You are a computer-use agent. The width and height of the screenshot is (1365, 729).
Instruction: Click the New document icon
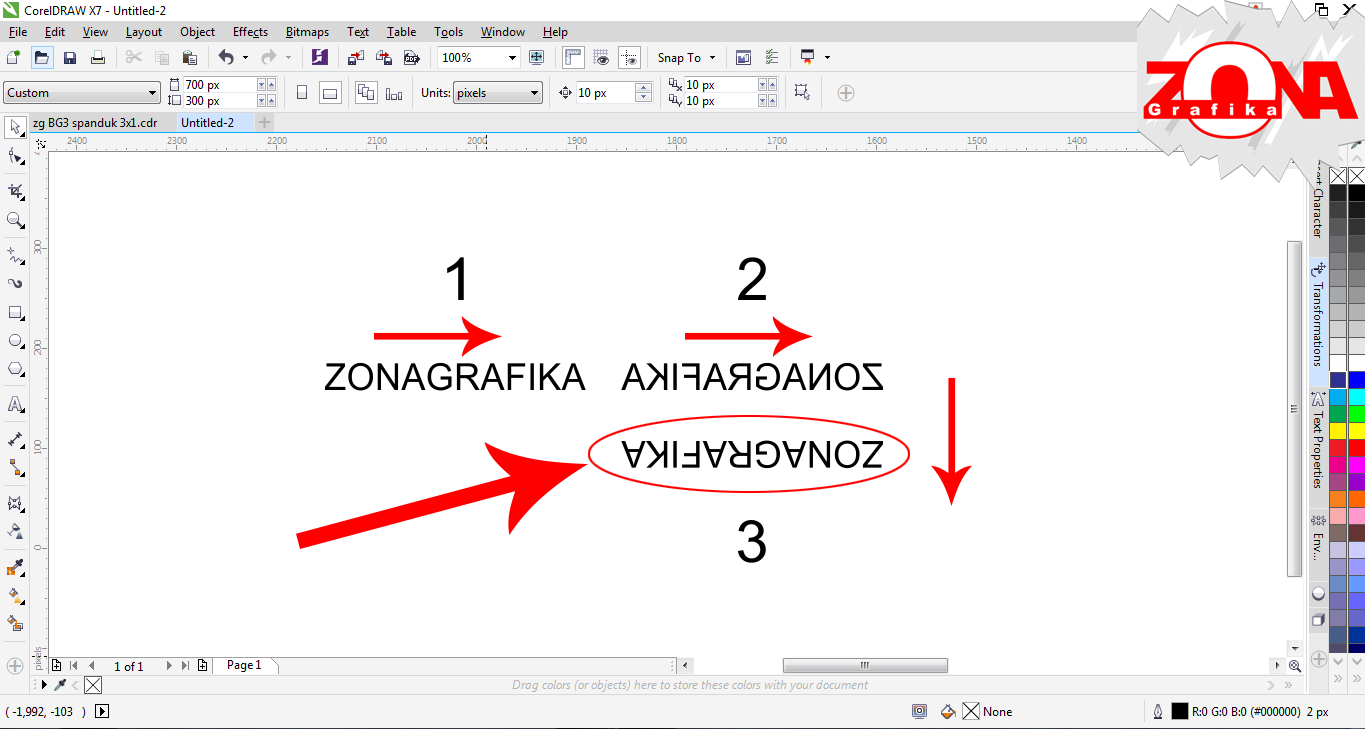point(14,57)
